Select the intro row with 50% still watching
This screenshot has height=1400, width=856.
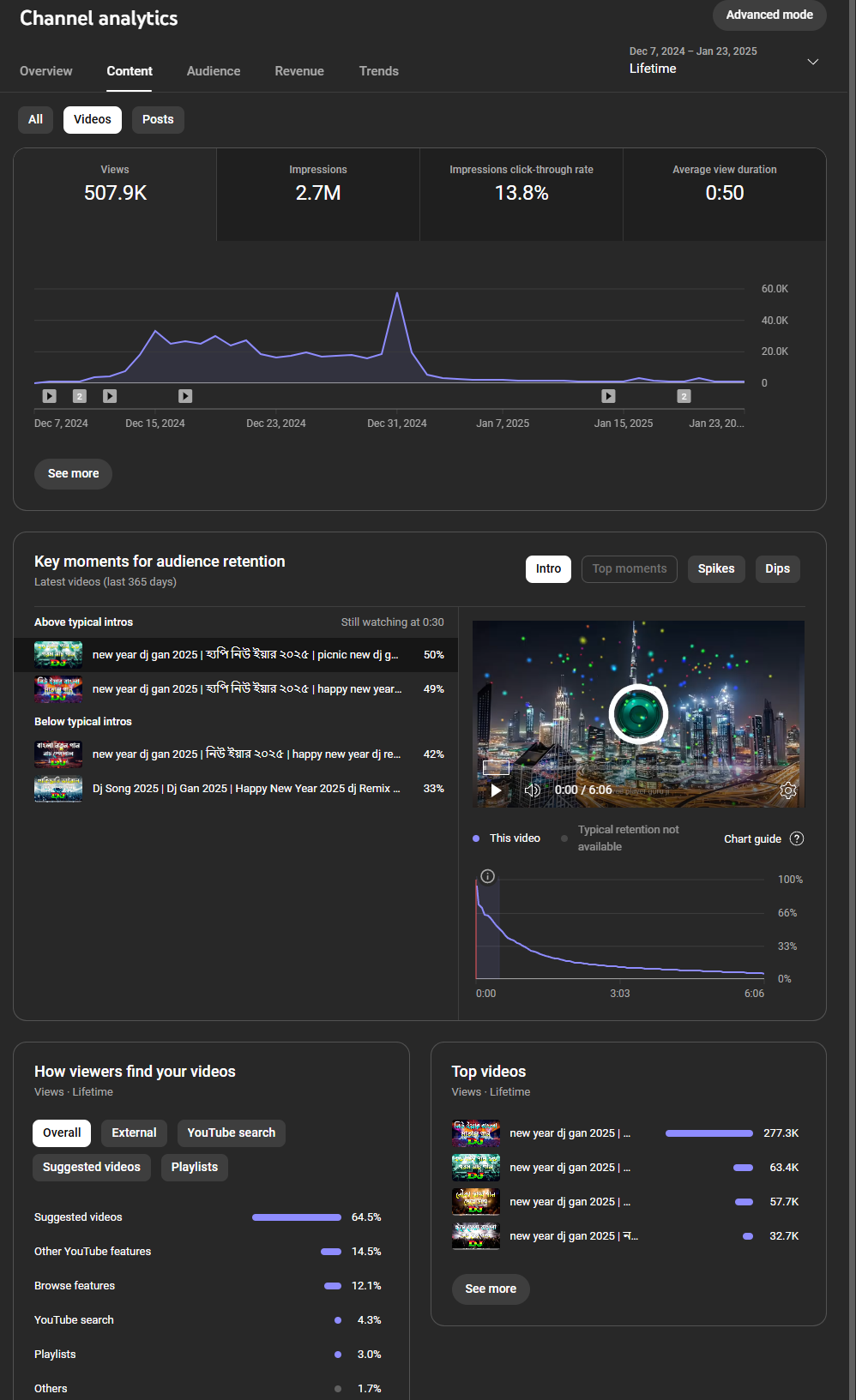click(x=236, y=655)
